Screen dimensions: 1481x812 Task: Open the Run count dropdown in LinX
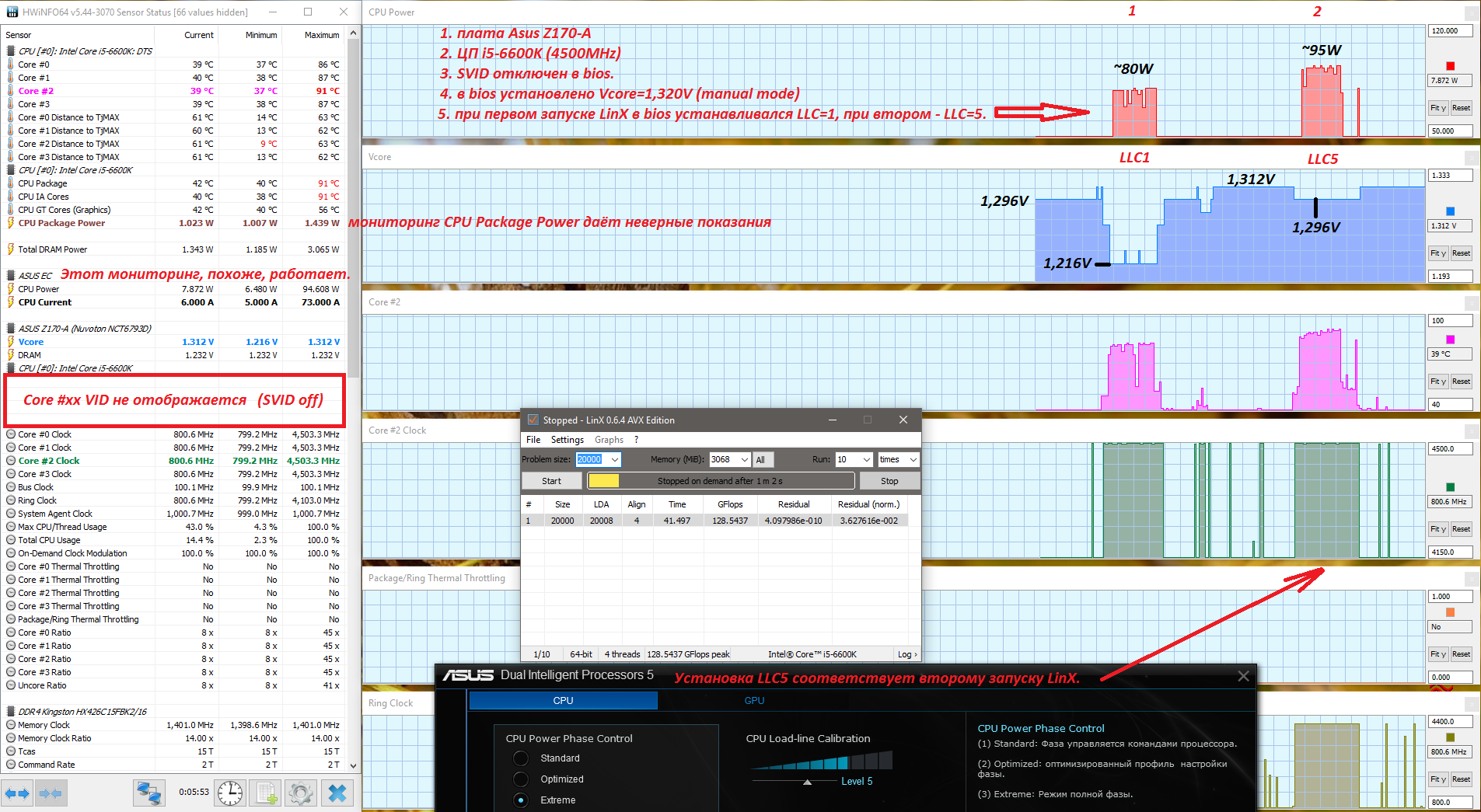866,459
